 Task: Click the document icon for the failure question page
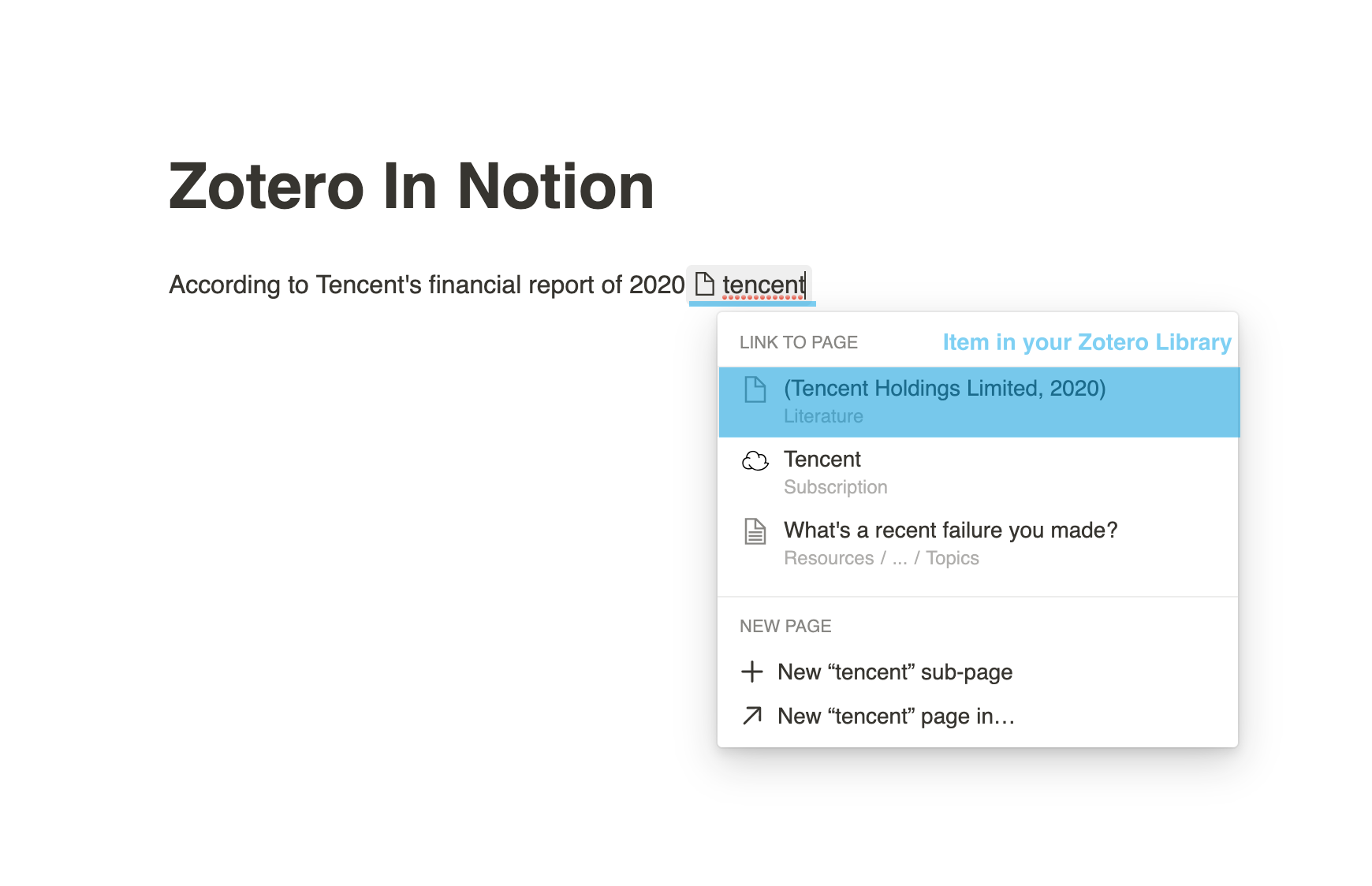[x=755, y=531]
